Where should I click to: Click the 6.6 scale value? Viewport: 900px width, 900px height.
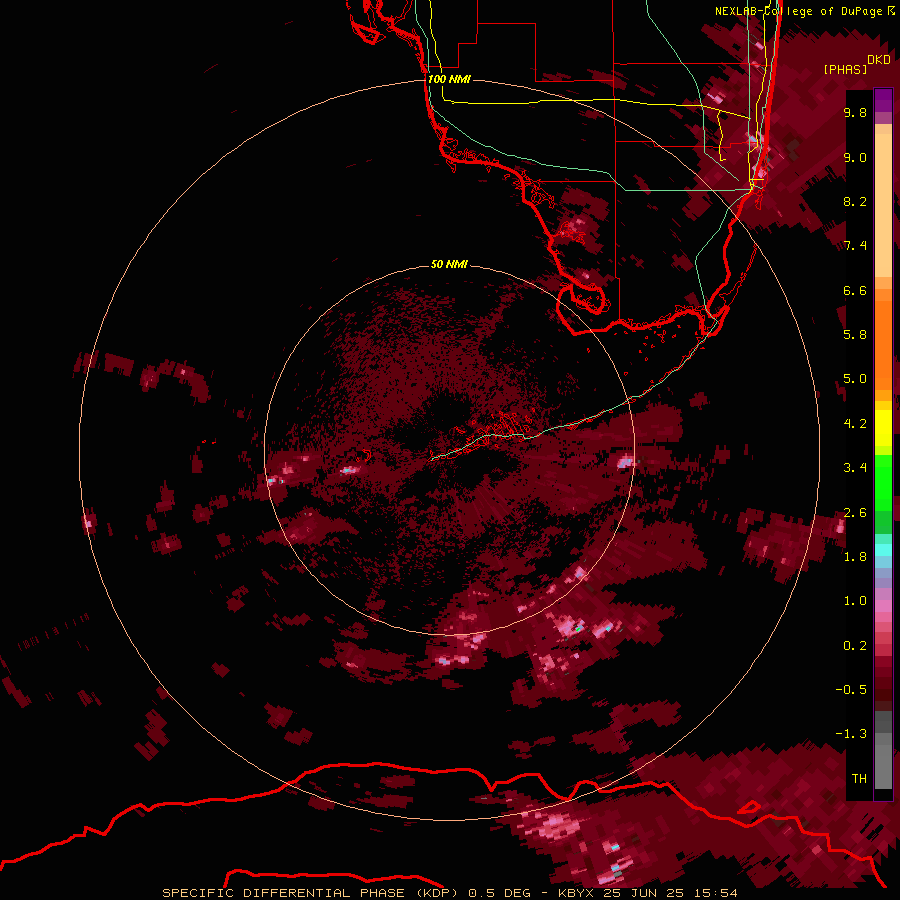(x=855, y=290)
